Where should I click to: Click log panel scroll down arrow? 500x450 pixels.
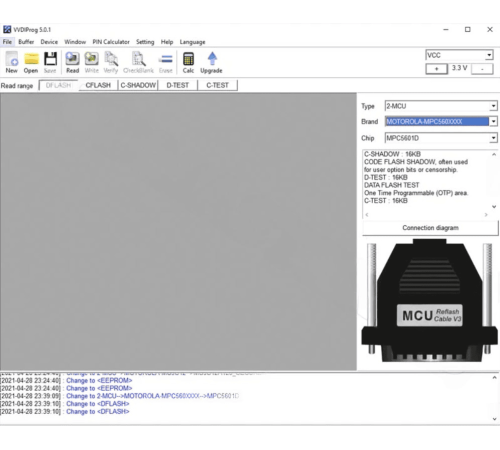(x=494, y=419)
